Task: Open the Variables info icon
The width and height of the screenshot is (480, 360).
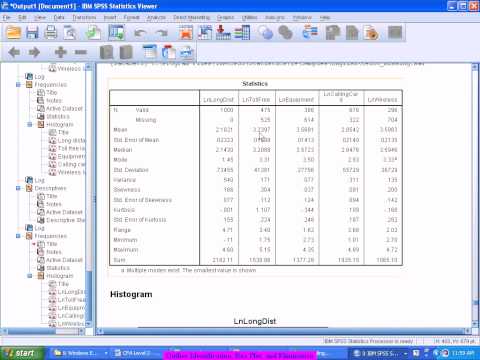Action: pyautogui.click(x=242, y=33)
